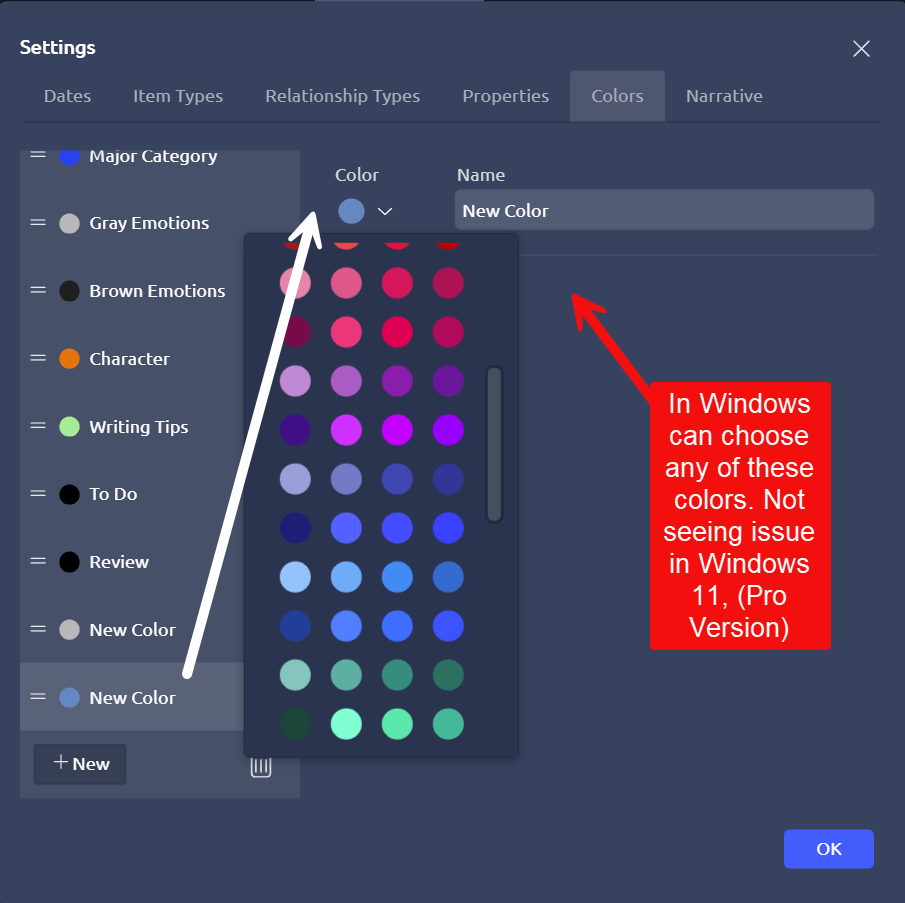
Task: Choose the mint green swatch in bottom row
Action: click(346, 723)
